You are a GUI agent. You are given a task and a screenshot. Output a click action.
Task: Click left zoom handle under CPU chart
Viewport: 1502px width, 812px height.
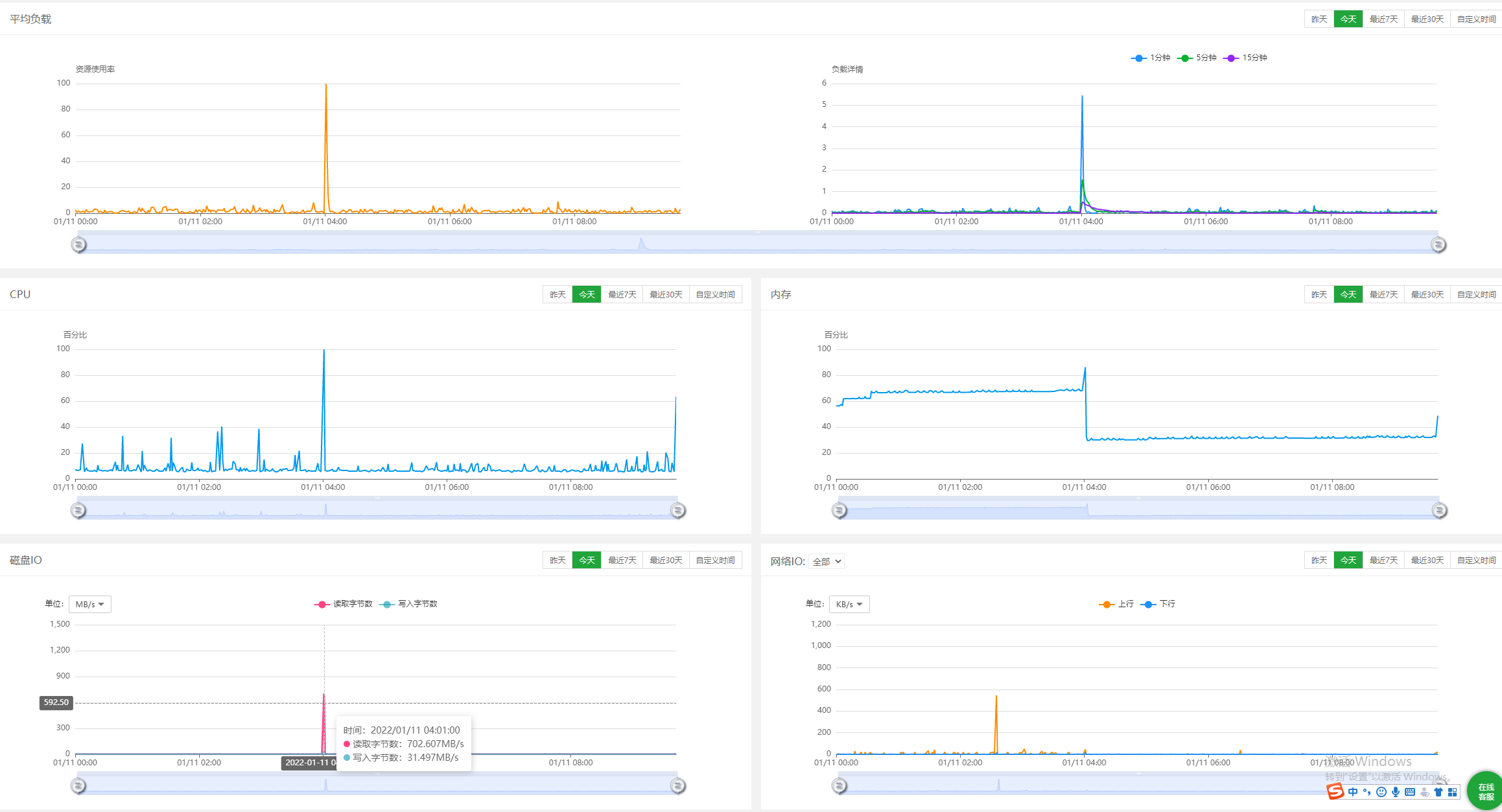78,511
